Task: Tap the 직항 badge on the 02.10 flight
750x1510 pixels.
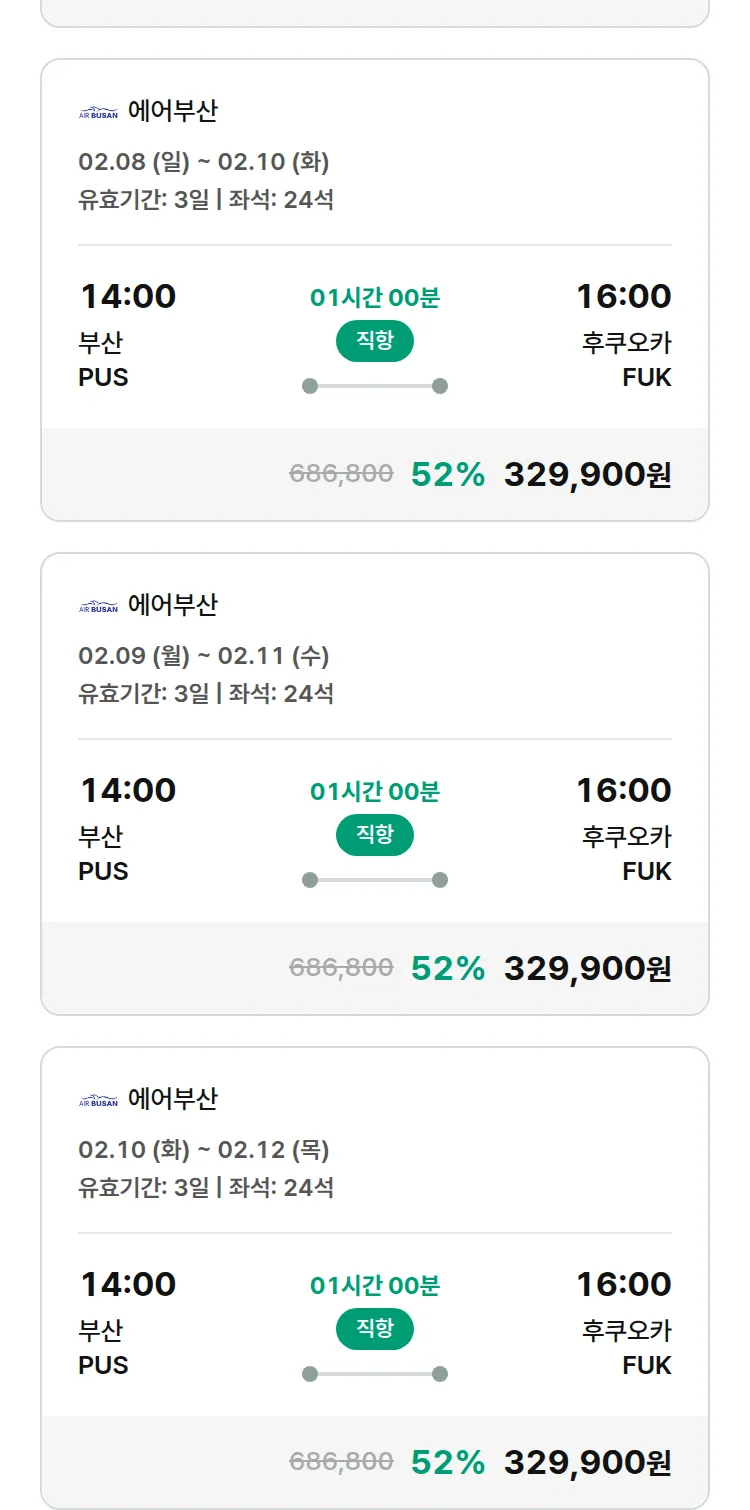Action: coord(375,1329)
